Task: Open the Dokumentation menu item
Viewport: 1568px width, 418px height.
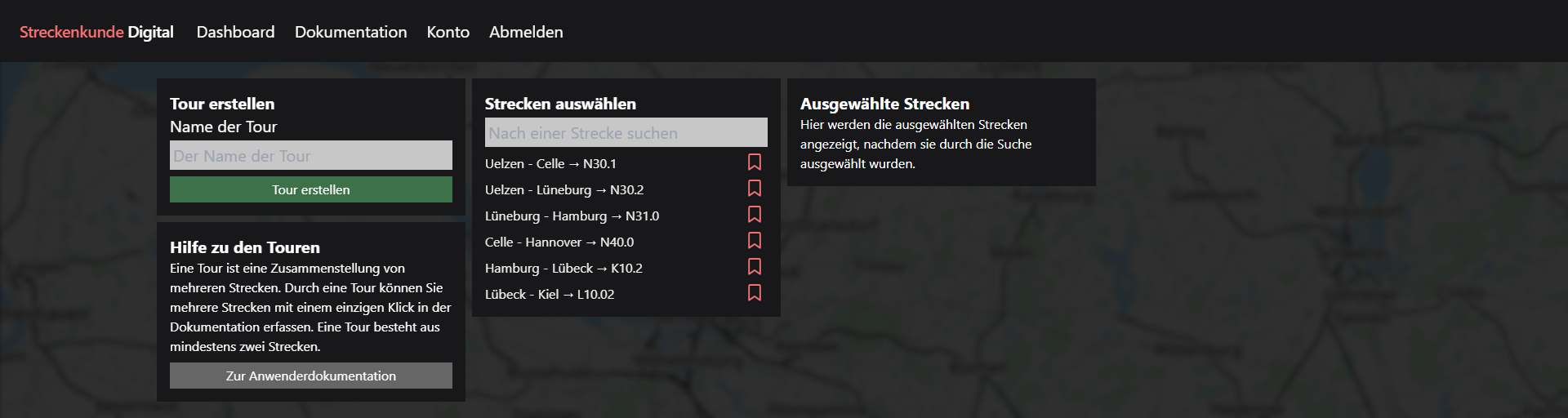Action: (x=350, y=32)
